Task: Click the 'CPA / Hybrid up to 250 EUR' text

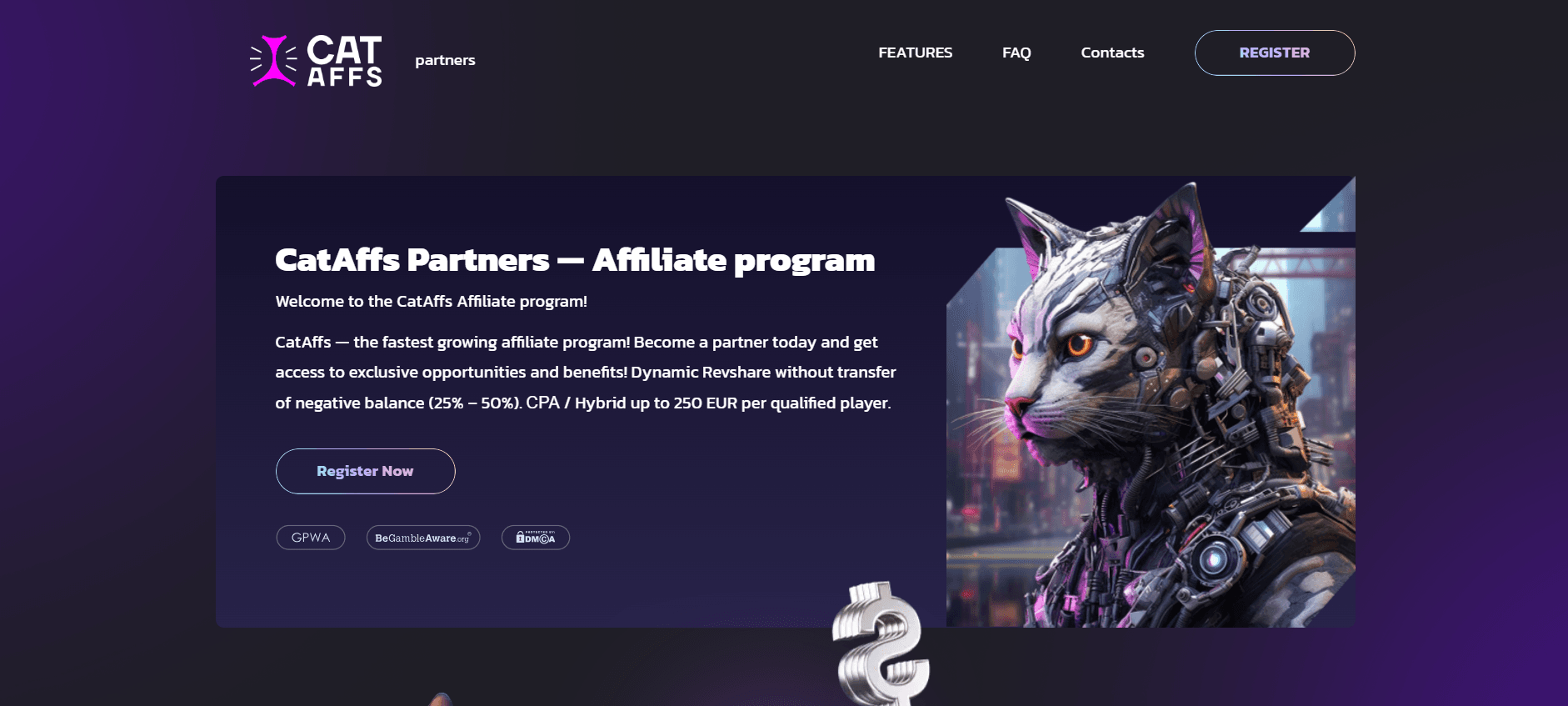Action: [632, 403]
